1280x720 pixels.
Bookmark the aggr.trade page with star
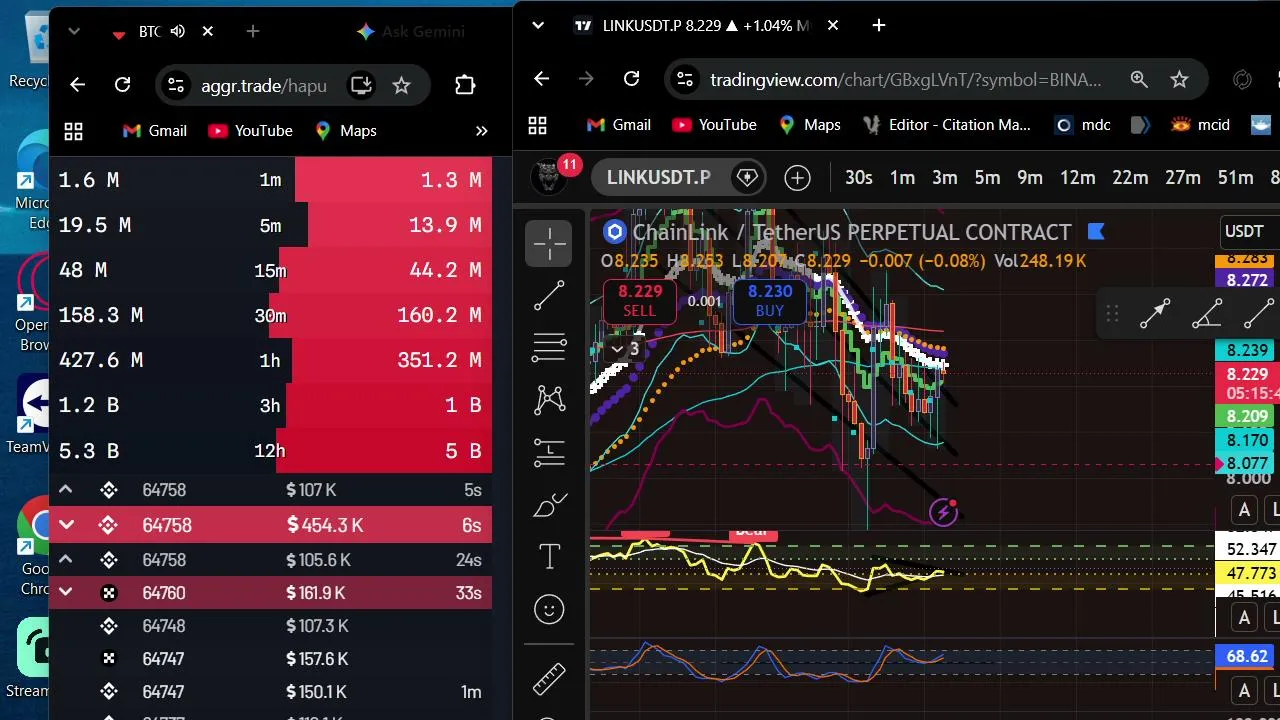(x=401, y=85)
